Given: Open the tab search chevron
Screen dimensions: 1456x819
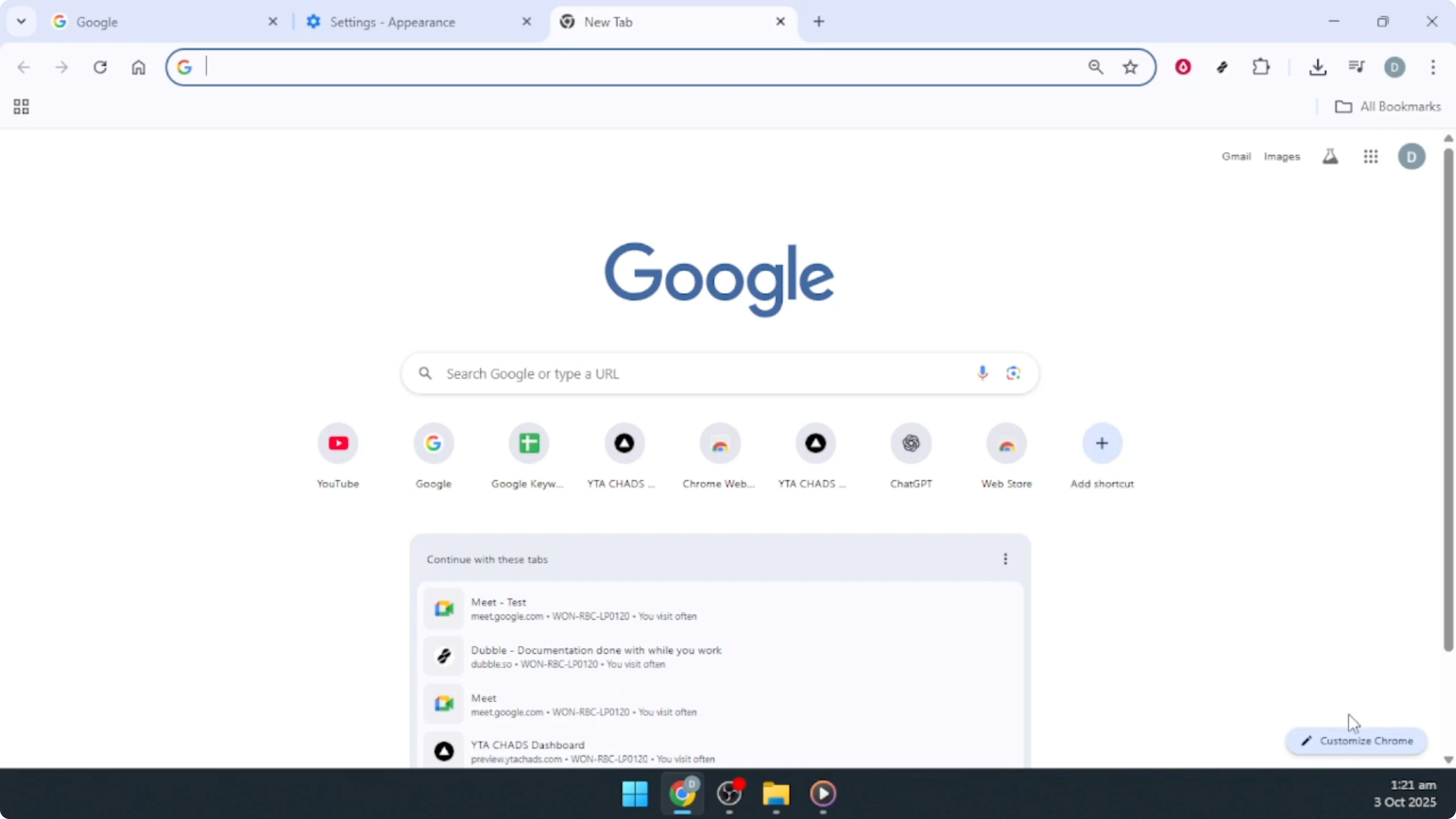Looking at the screenshot, I should (21, 21).
